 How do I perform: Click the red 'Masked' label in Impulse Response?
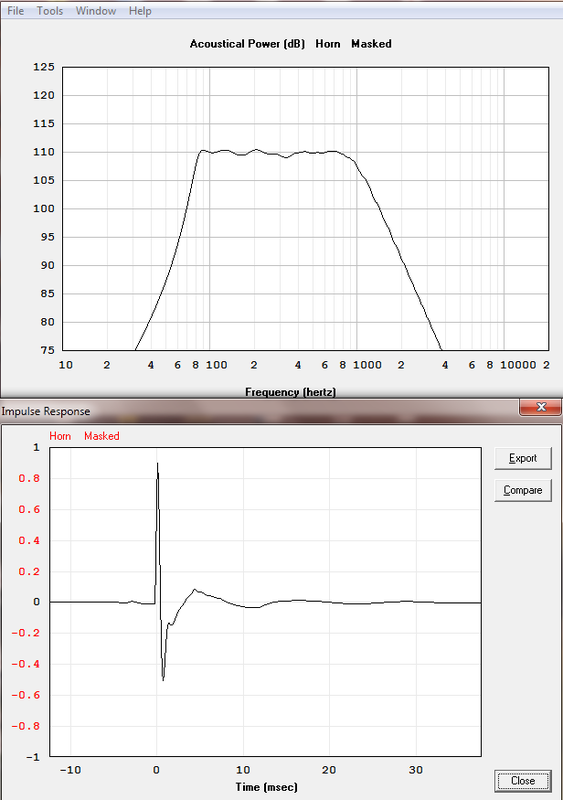[102, 436]
